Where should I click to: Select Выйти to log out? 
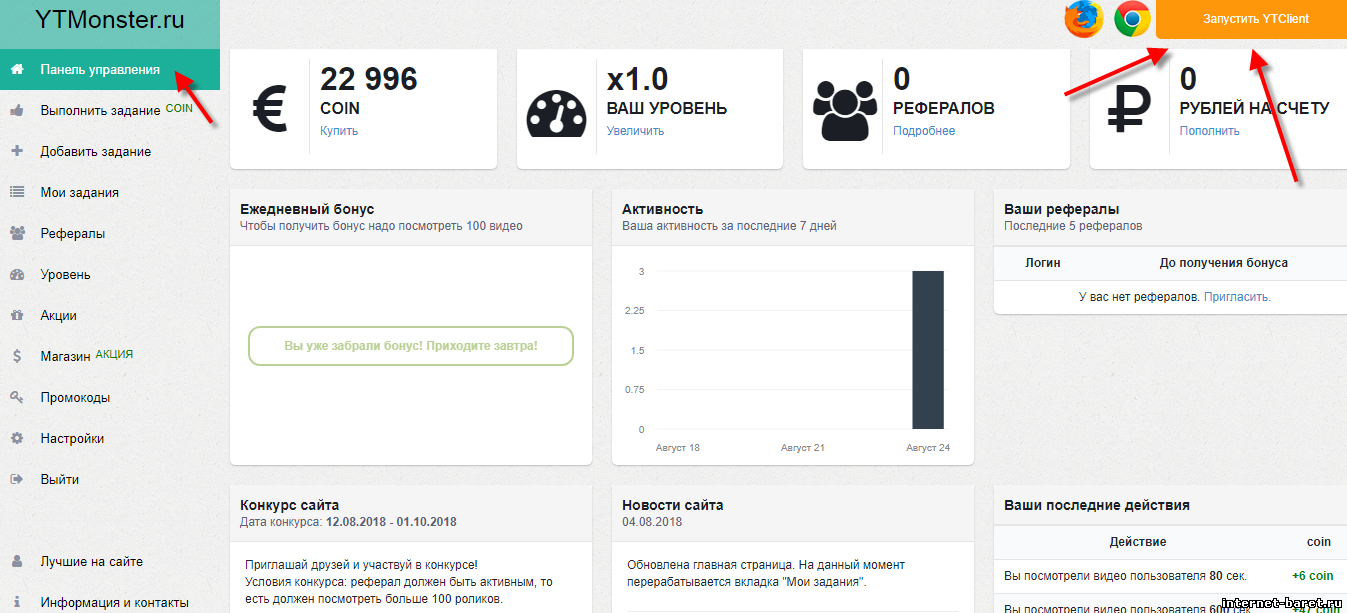point(59,479)
